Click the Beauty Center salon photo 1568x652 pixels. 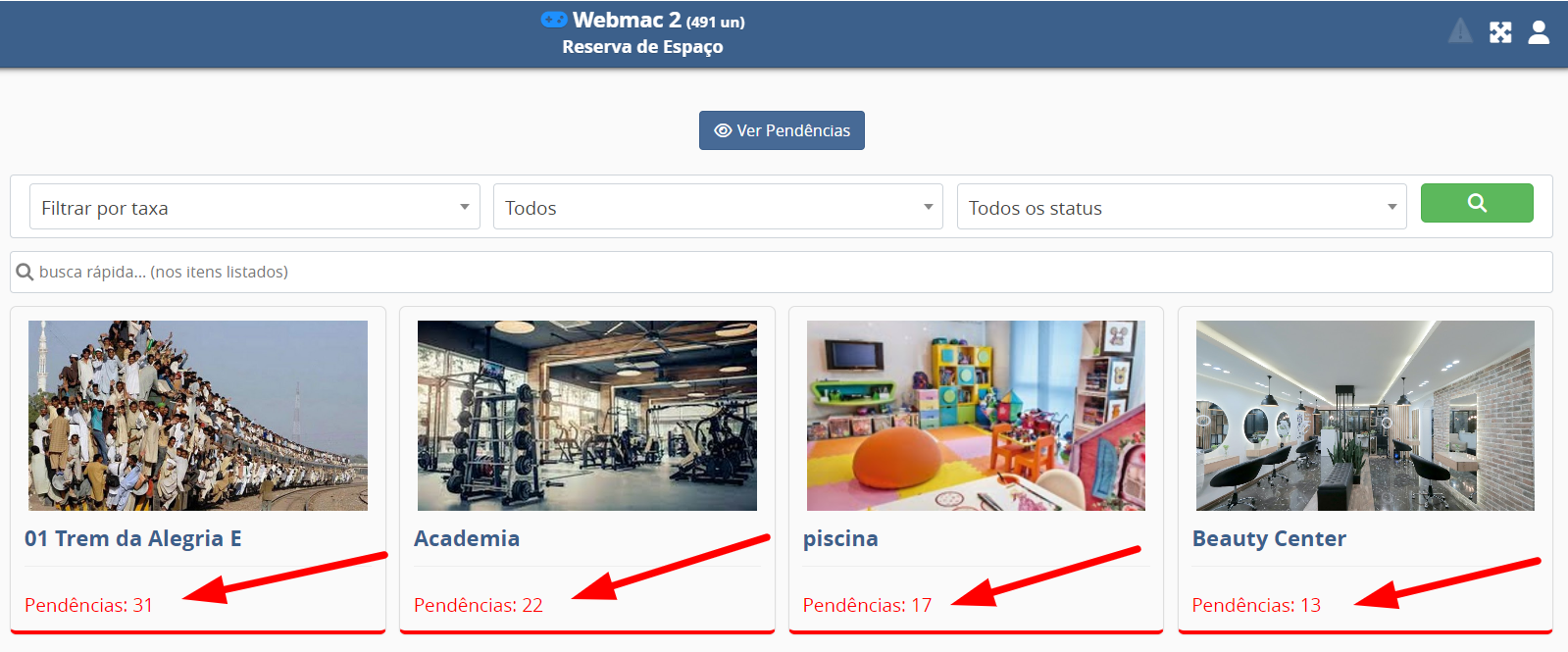click(1365, 416)
